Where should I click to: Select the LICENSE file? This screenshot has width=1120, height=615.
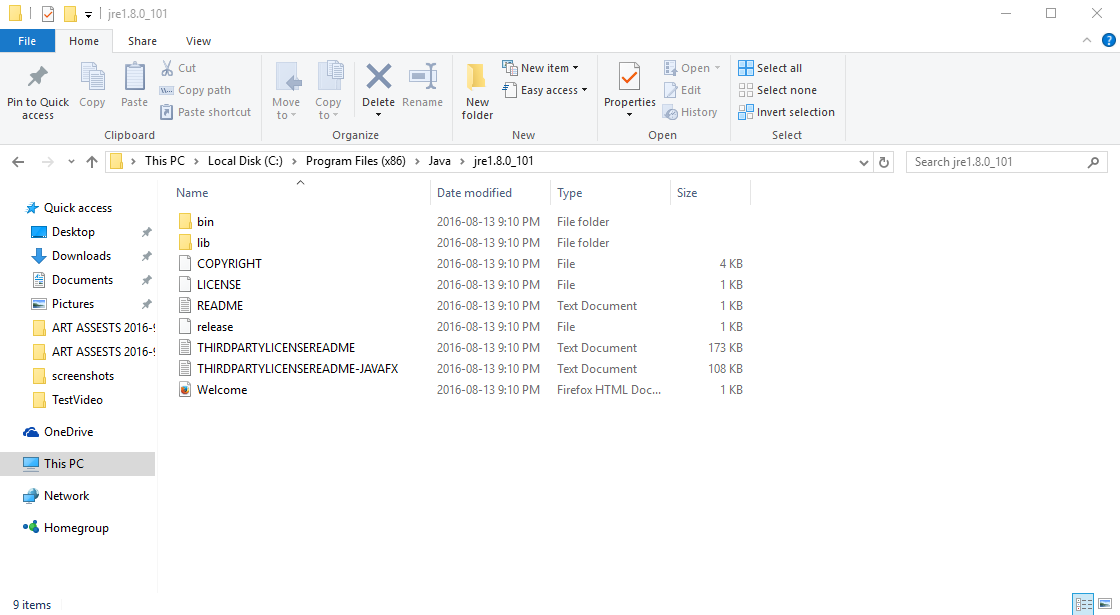coord(219,284)
